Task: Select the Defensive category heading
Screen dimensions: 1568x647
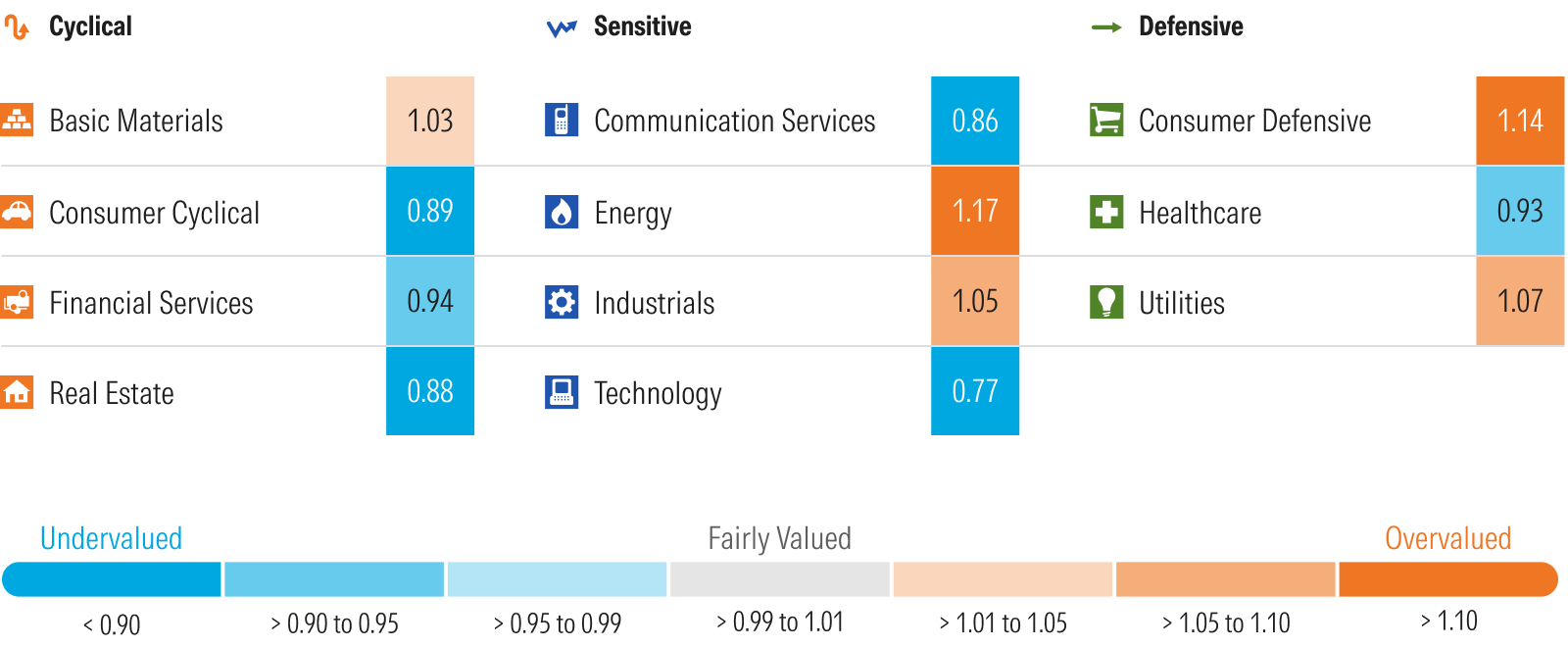Action: [1190, 26]
